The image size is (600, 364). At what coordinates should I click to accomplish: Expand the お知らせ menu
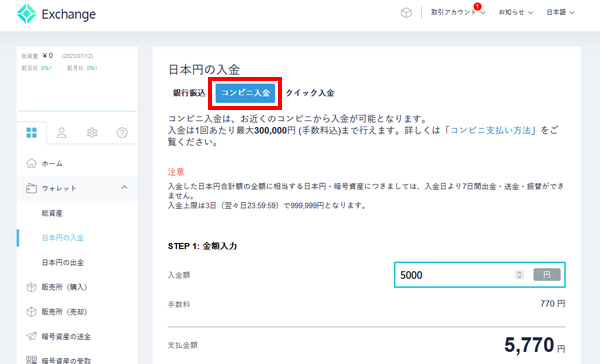pos(515,12)
